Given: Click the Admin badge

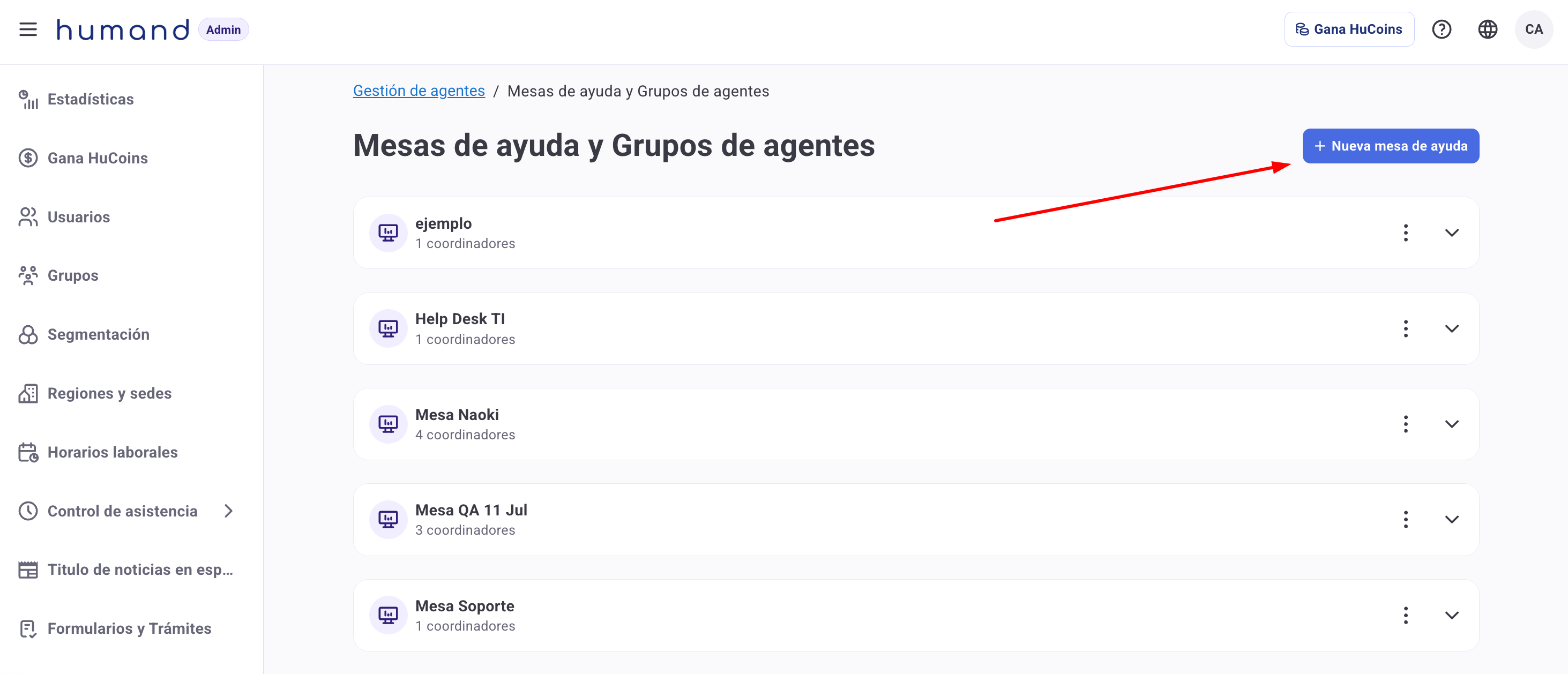Looking at the screenshot, I should point(223,29).
